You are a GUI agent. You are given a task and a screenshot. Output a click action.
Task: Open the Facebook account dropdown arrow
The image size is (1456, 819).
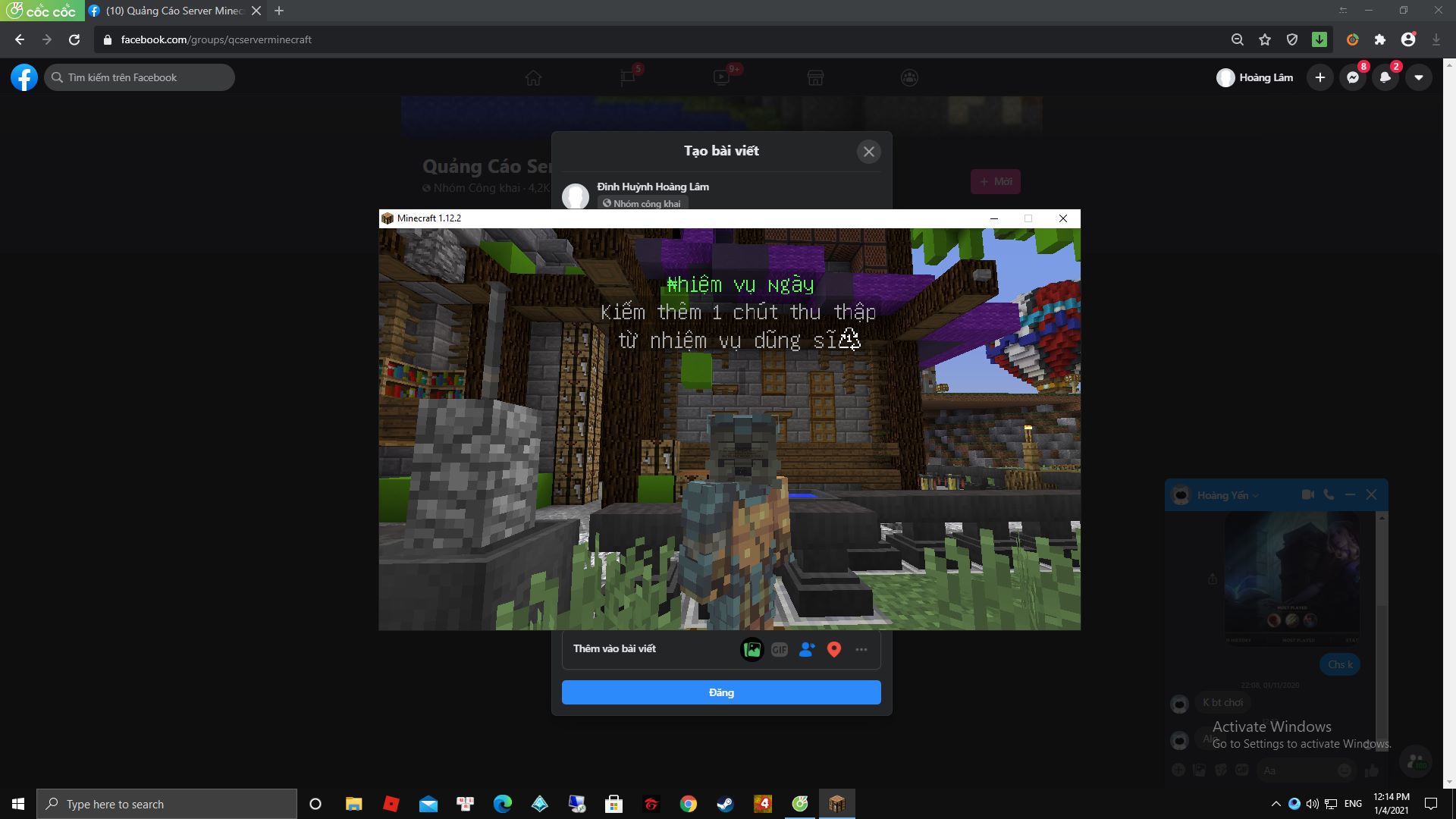tap(1418, 77)
